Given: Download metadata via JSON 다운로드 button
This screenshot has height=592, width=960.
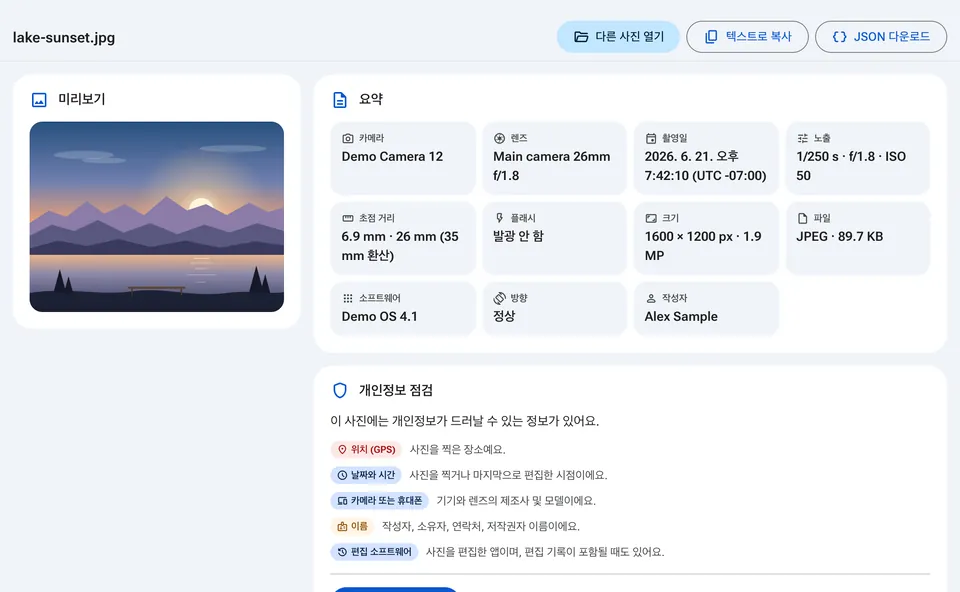Looking at the screenshot, I should (881, 37).
